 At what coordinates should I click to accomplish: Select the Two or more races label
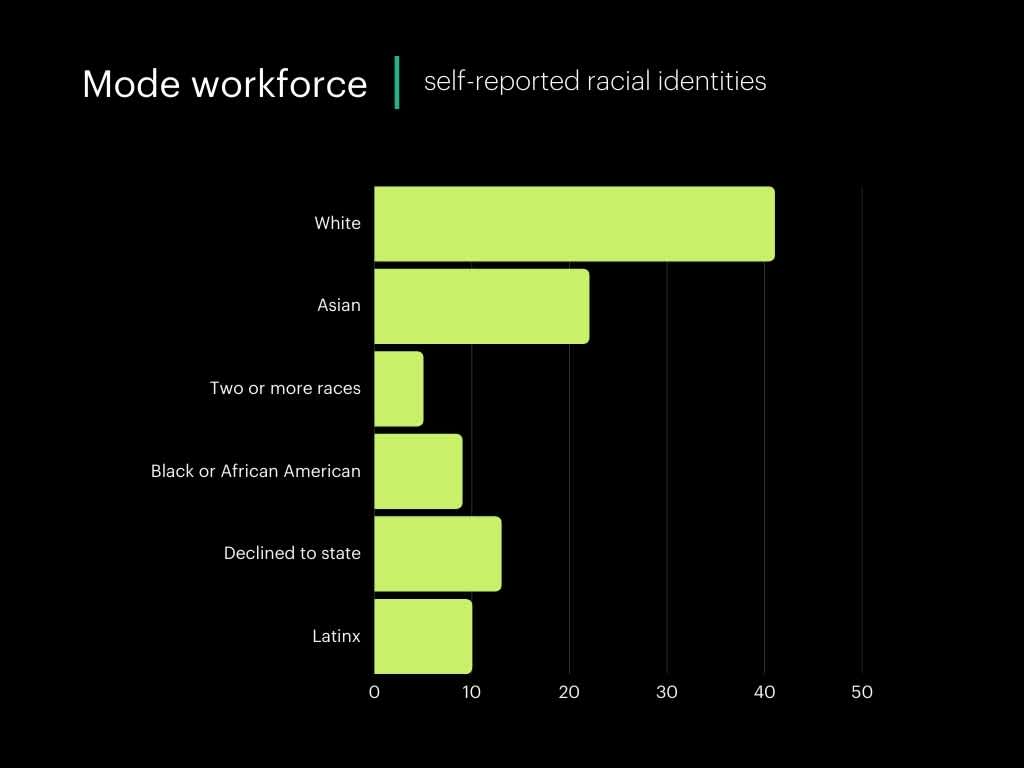click(286, 388)
